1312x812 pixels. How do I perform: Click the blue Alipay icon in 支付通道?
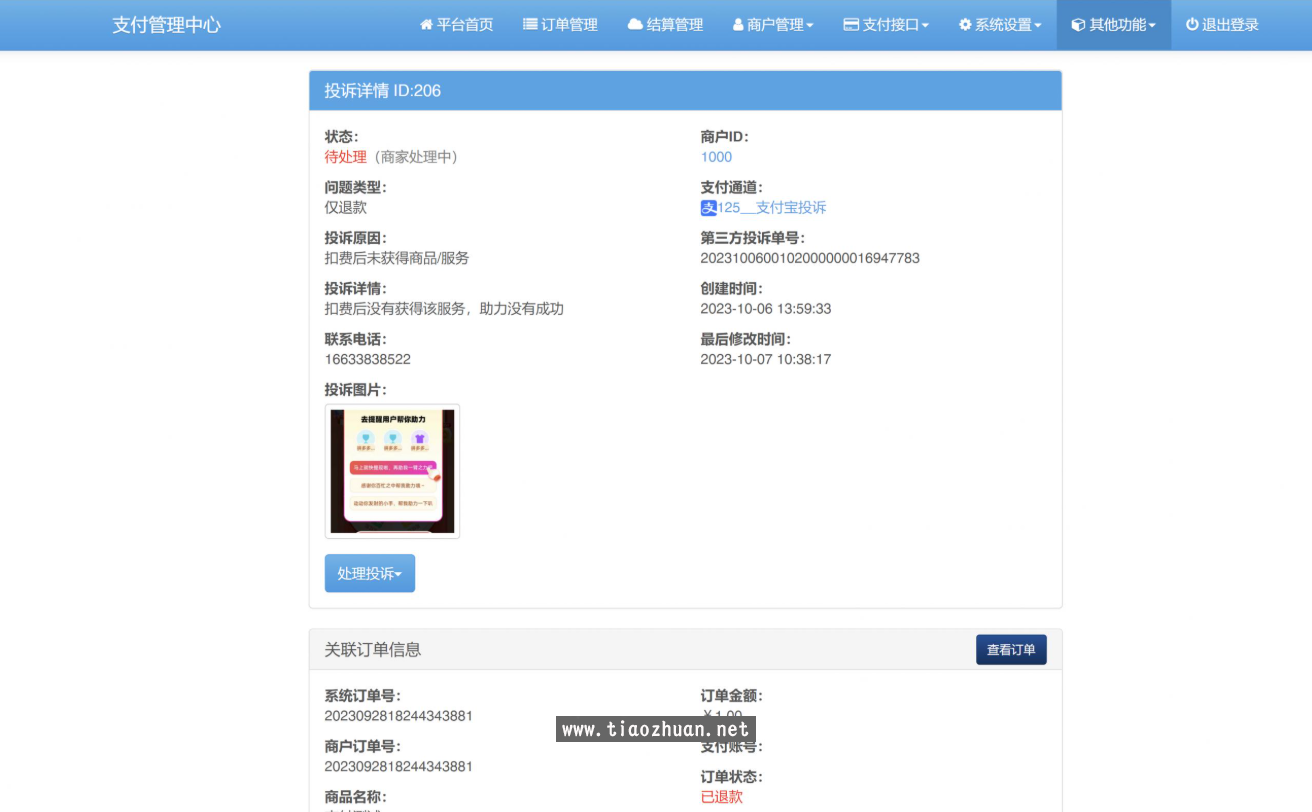[709, 208]
